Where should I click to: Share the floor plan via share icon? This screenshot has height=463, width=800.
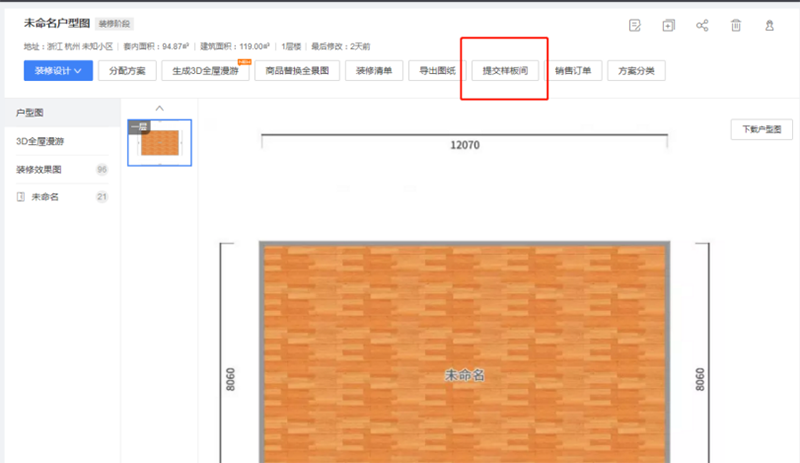(702, 26)
